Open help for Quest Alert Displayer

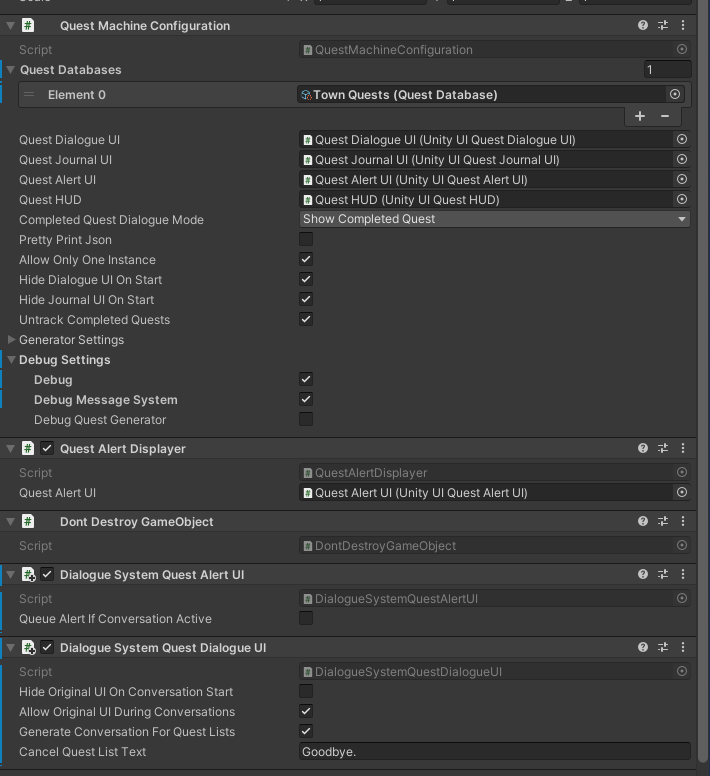coord(643,448)
